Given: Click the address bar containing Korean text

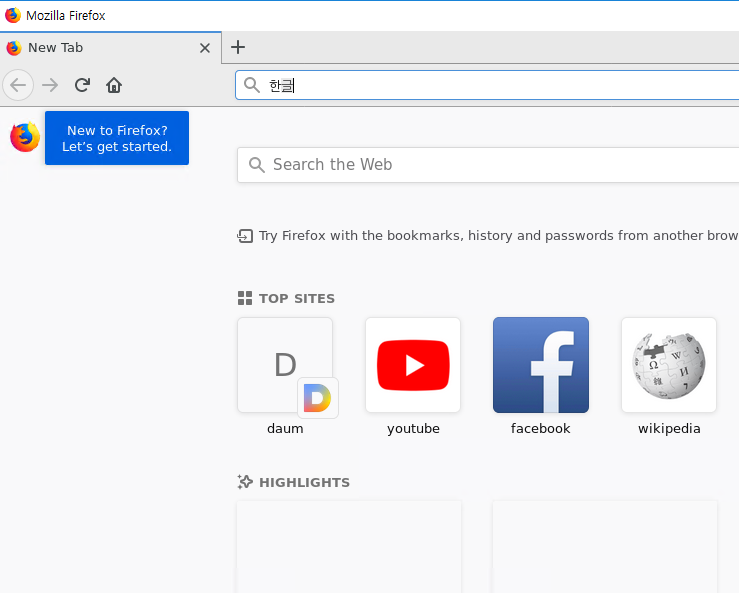Looking at the screenshot, I should point(487,85).
